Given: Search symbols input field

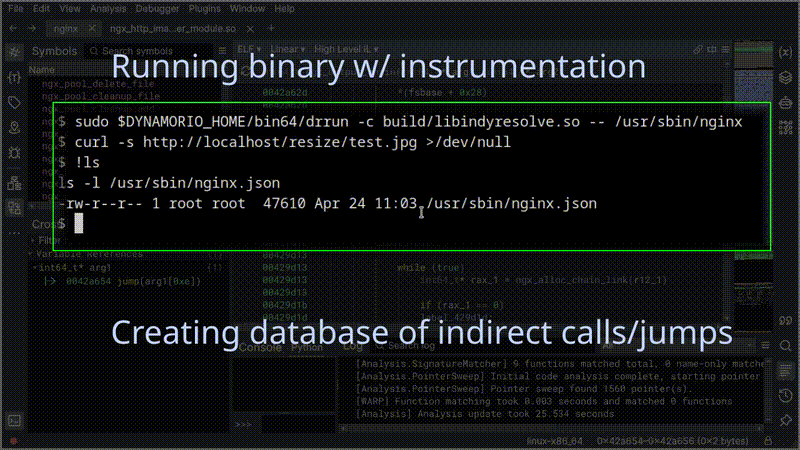Looking at the screenshot, I should coord(151,51).
